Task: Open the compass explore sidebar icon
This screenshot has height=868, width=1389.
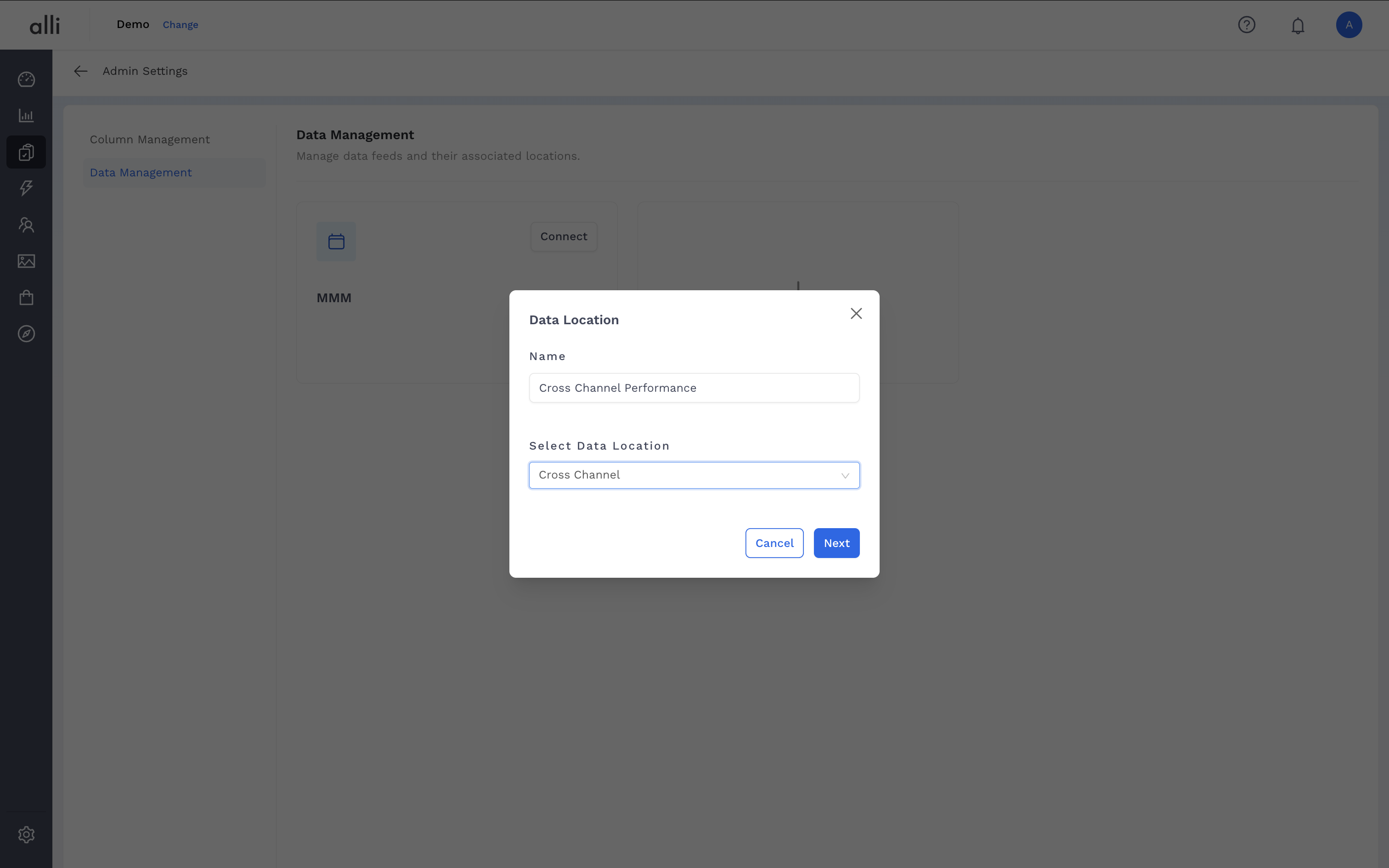Action: click(26, 333)
